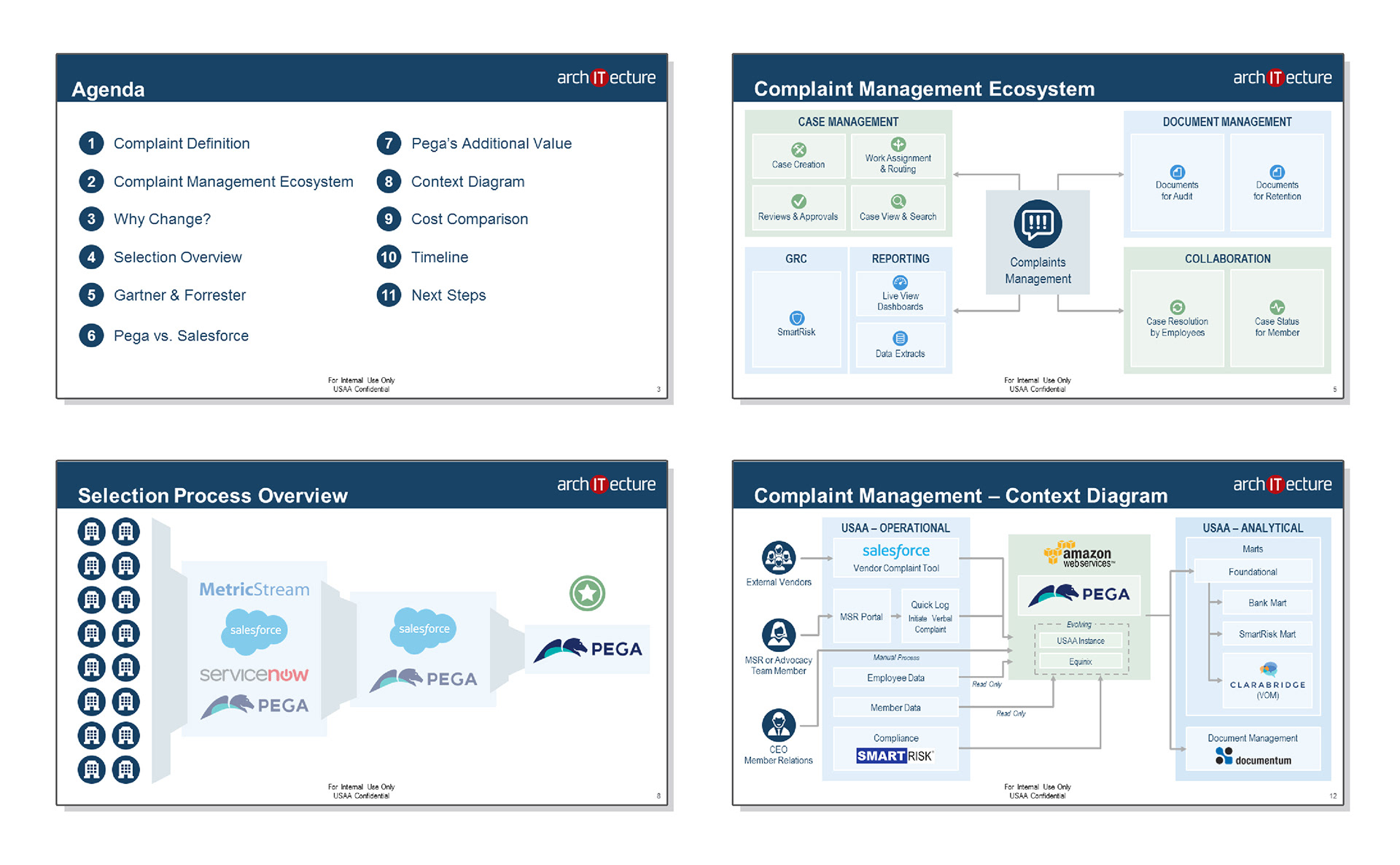Click the Live View Dashboards gauge icon
1400x865 pixels.
(x=900, y=282)
